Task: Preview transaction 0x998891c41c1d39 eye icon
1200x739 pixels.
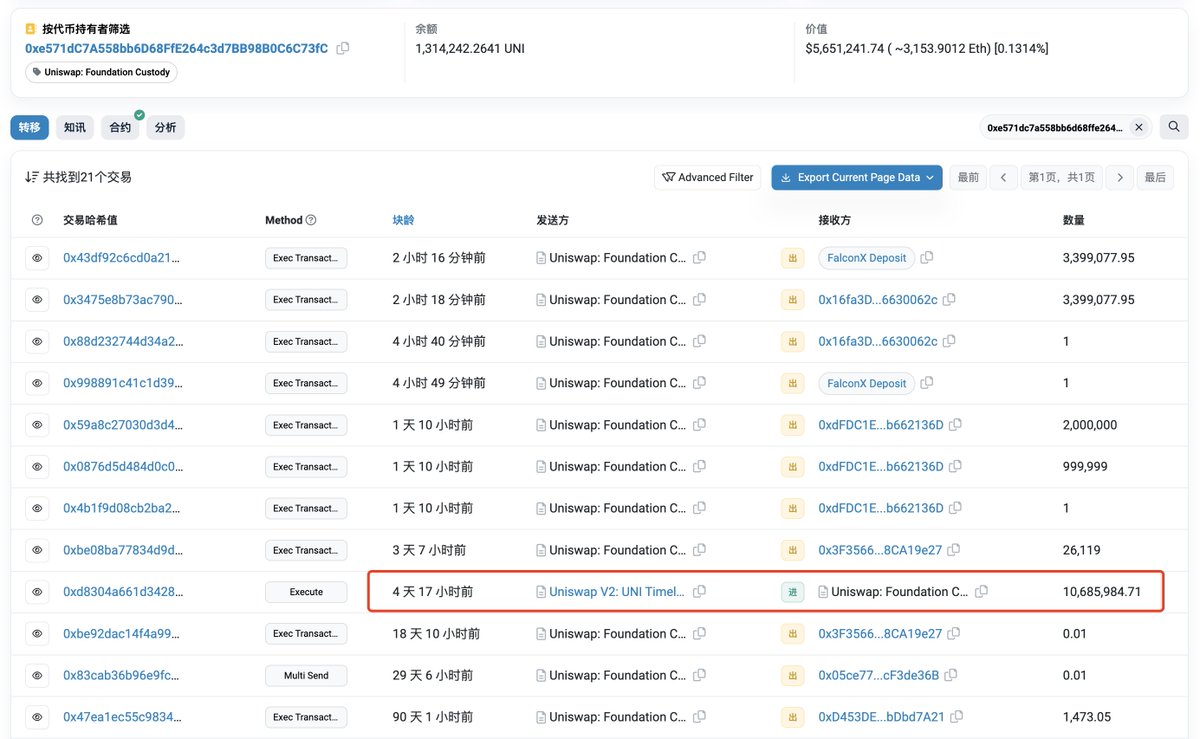Action: [x=37, y=383]
